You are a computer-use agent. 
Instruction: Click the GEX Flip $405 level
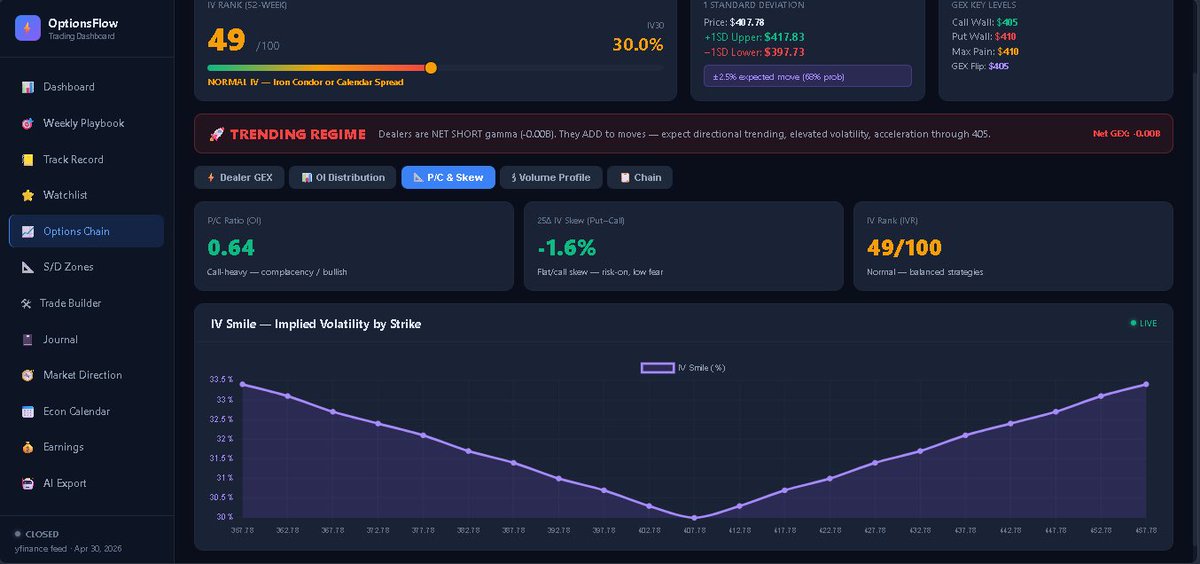tap(999, 66)
